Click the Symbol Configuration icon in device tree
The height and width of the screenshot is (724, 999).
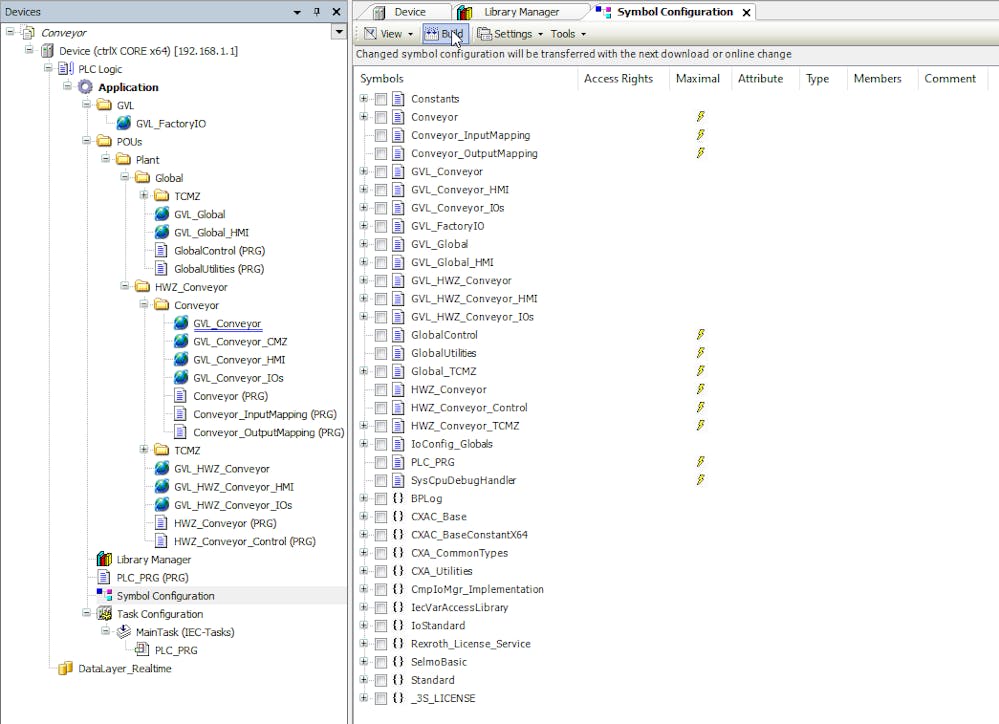[104, 596]
